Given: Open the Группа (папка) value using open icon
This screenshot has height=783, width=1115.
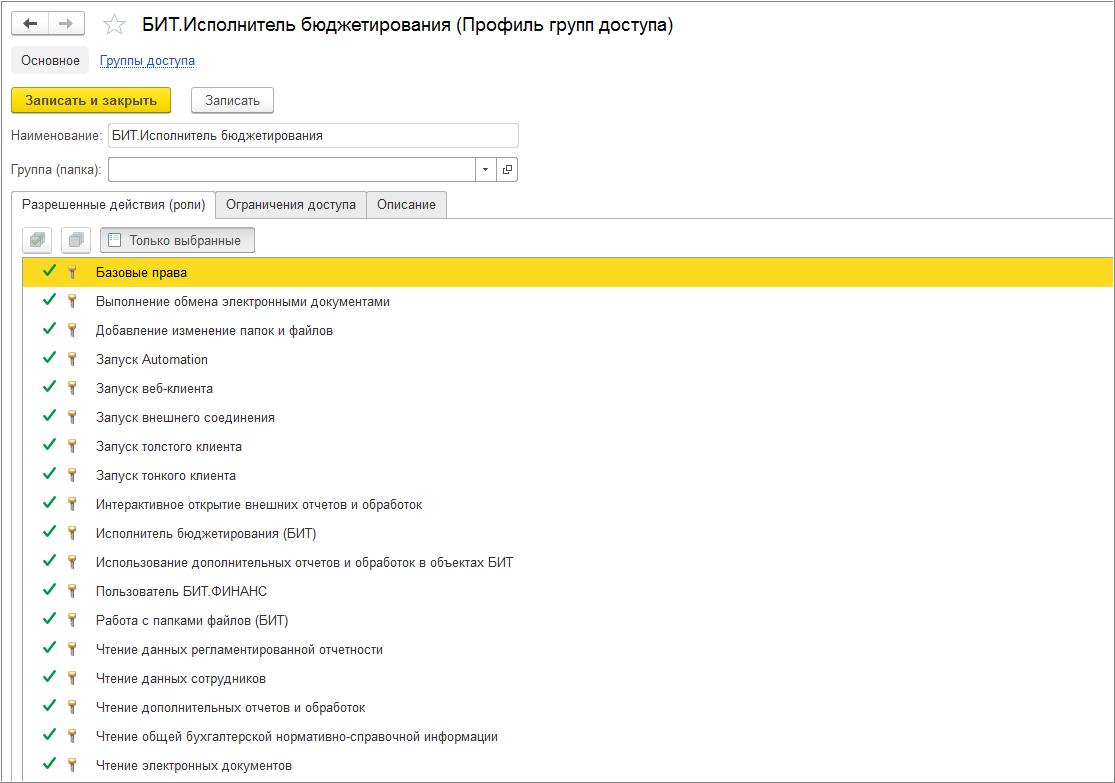Looking at the screenshot, I should point(507,170).
